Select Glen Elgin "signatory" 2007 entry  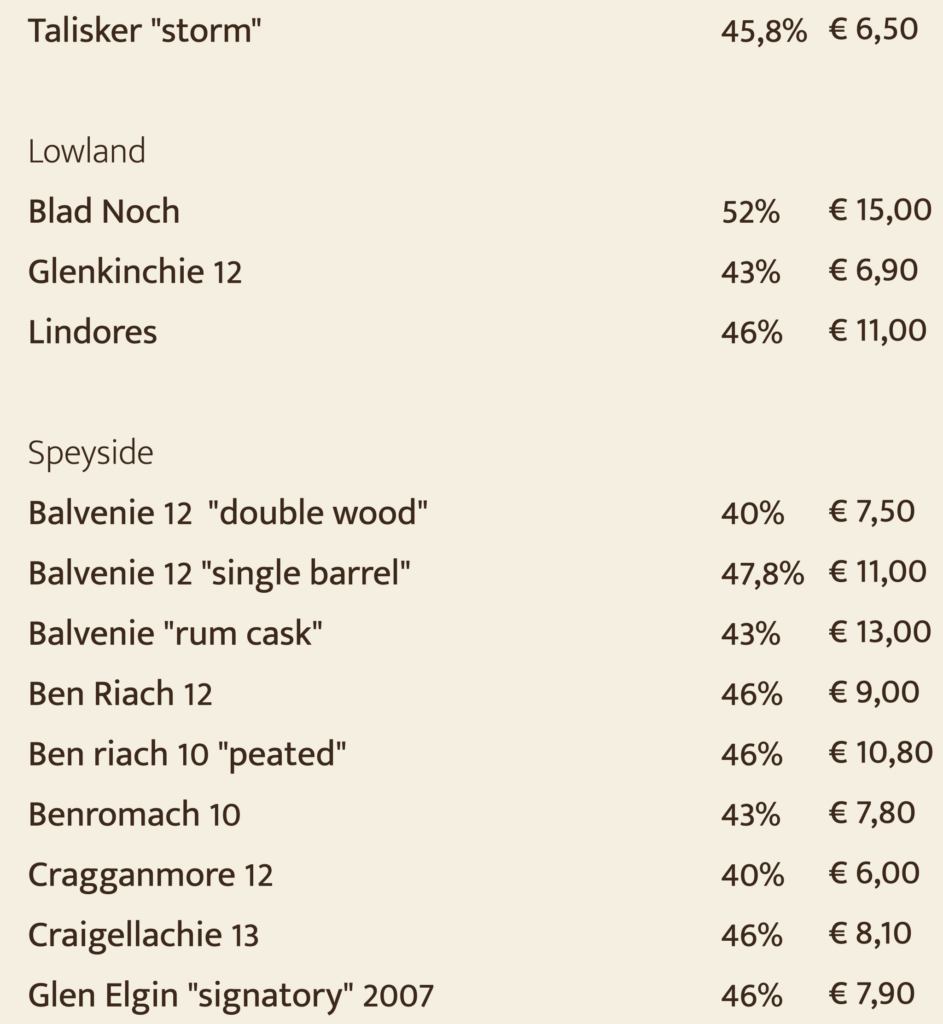(231, 995)
